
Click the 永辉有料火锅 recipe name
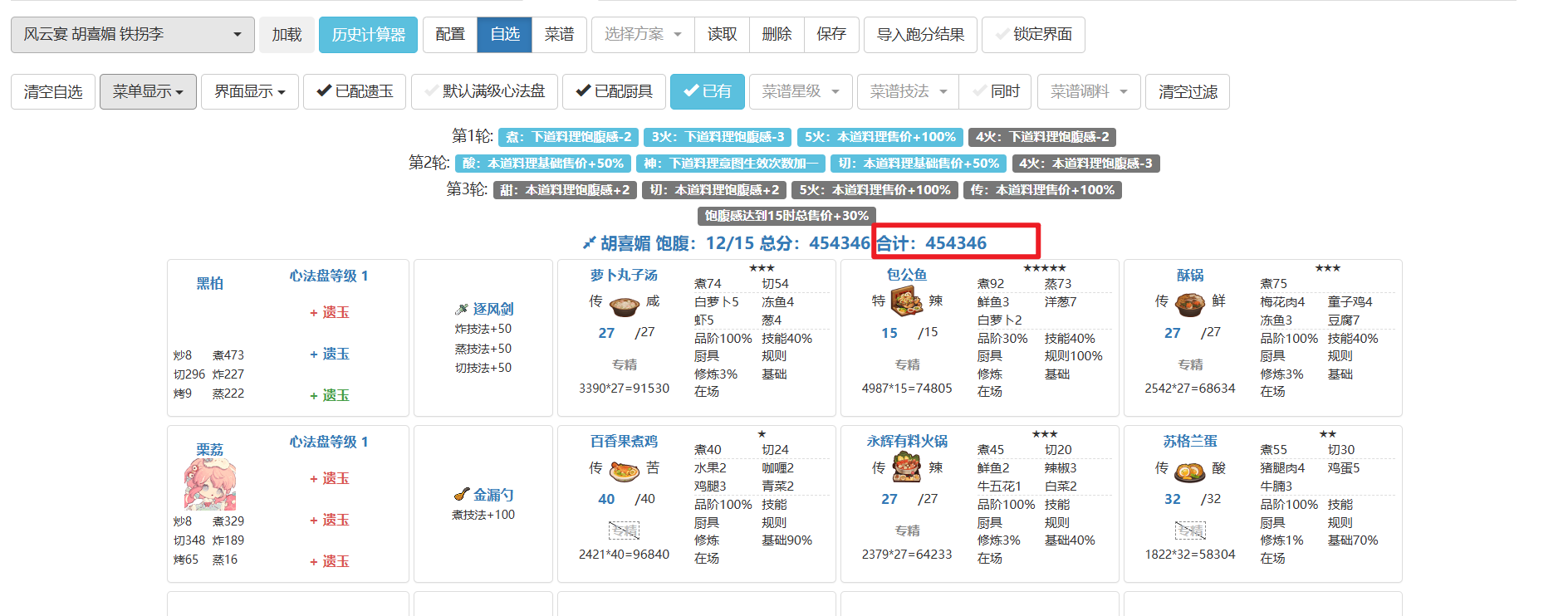point(907,441)
